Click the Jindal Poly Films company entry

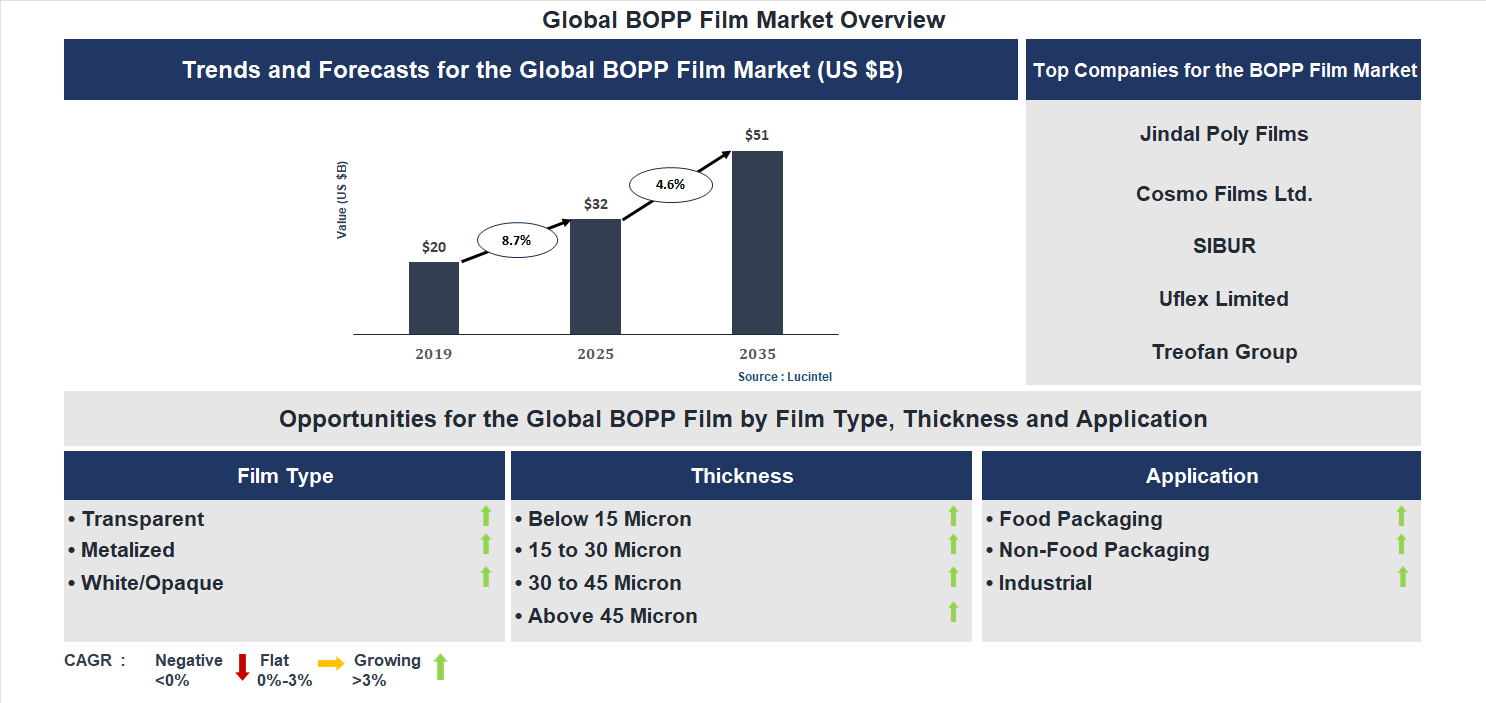pyautogui.click(x=1222, y=133)
